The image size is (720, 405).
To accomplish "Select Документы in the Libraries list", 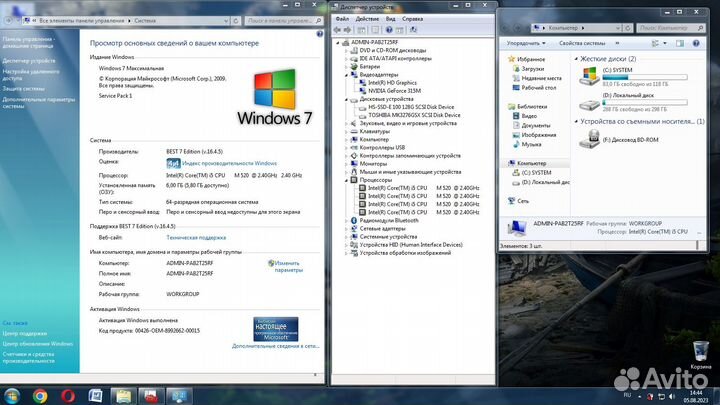I will (x=536, y=125).
